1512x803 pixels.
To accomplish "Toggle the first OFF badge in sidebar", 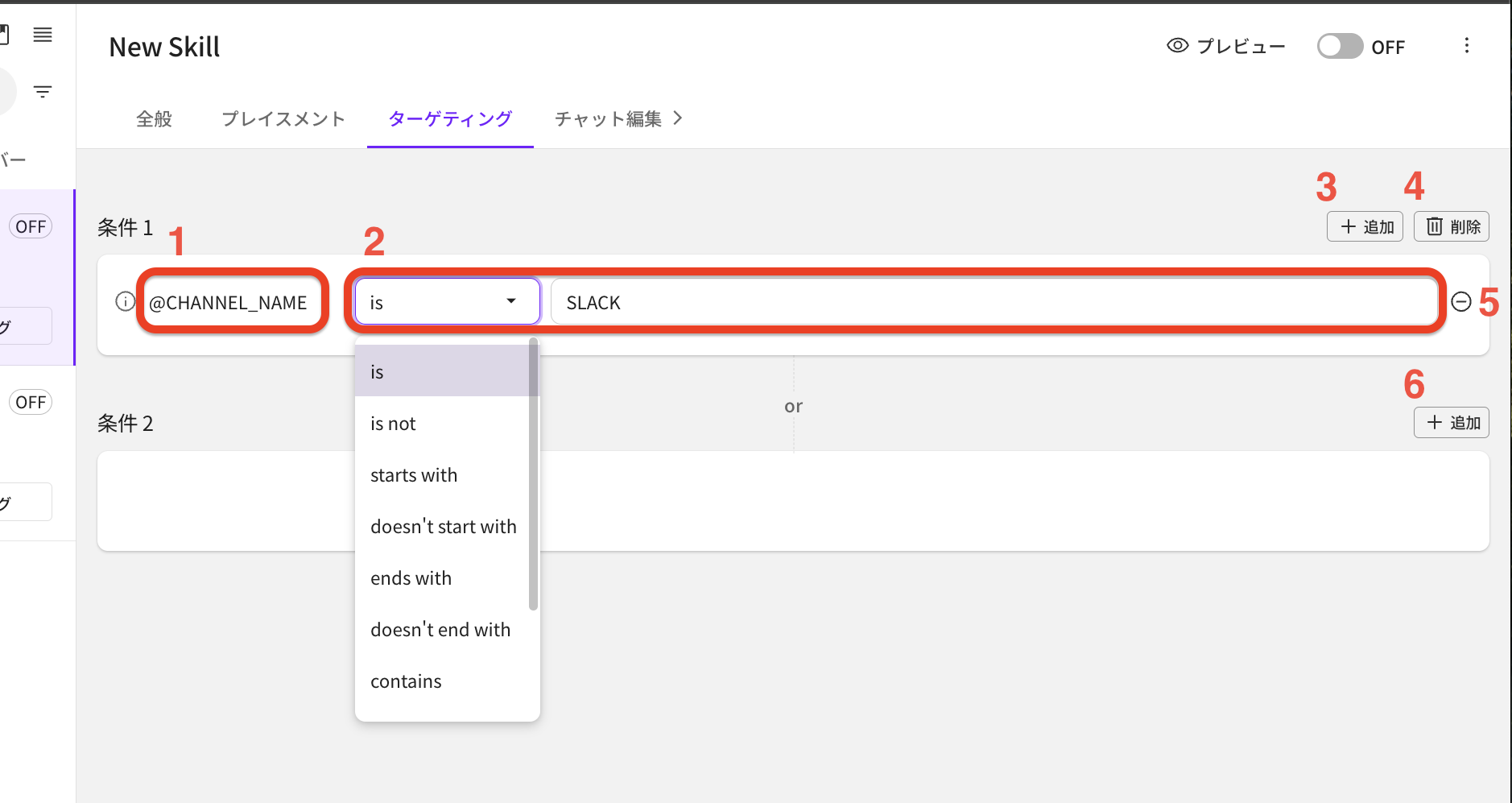I will click(31, 227).
